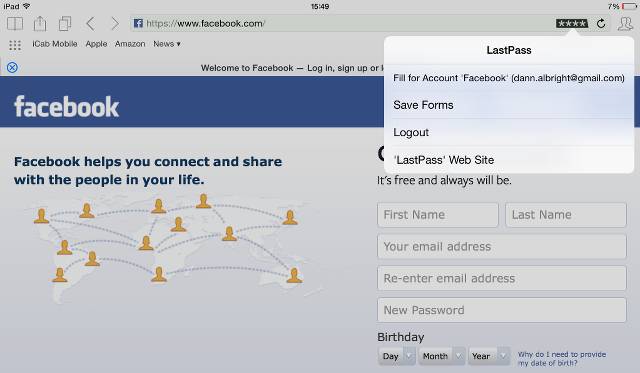Select Fill for Account 'Facebook'

509,78
